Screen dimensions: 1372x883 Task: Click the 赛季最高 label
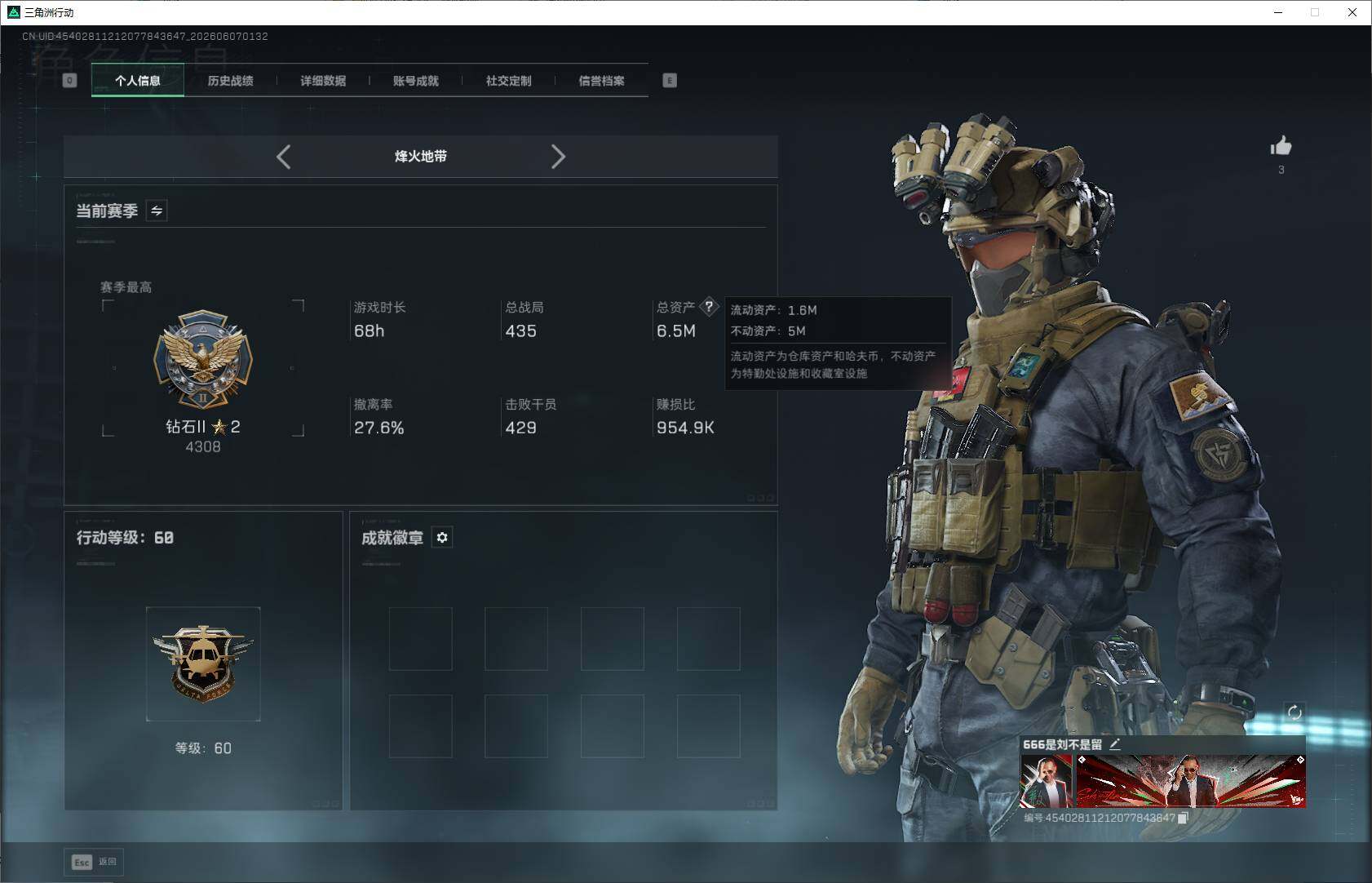(x=126, y=287)
